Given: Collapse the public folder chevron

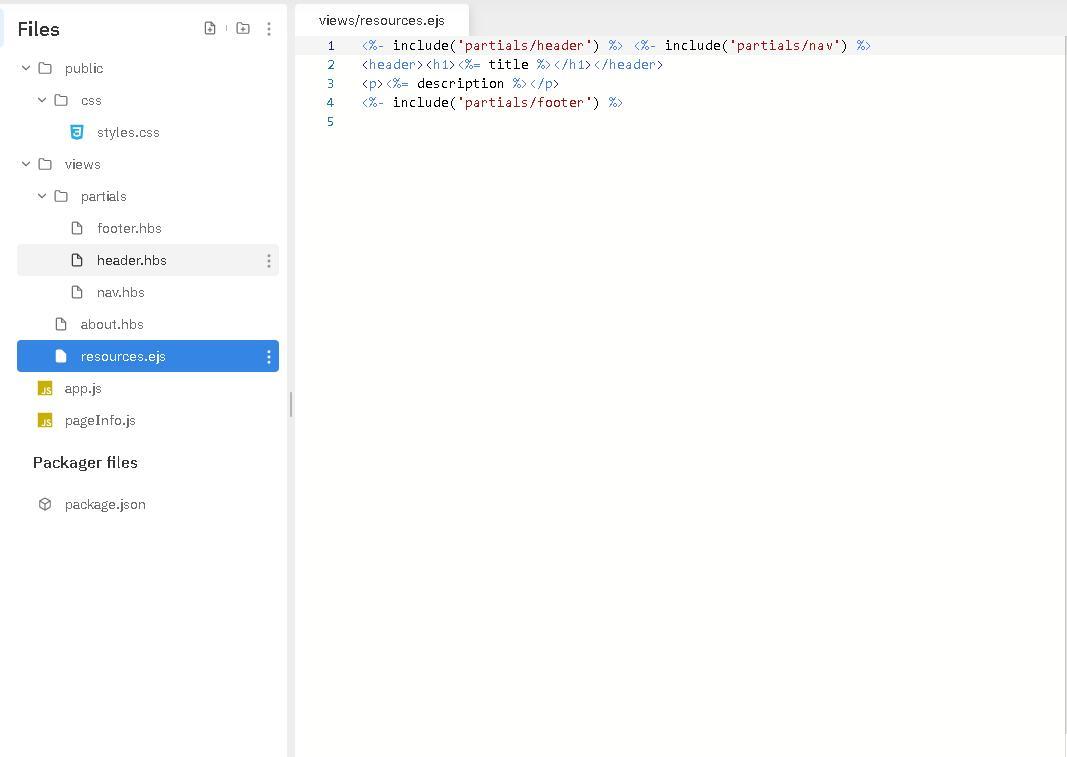Looking at the screenshot, I should point(26,68).
